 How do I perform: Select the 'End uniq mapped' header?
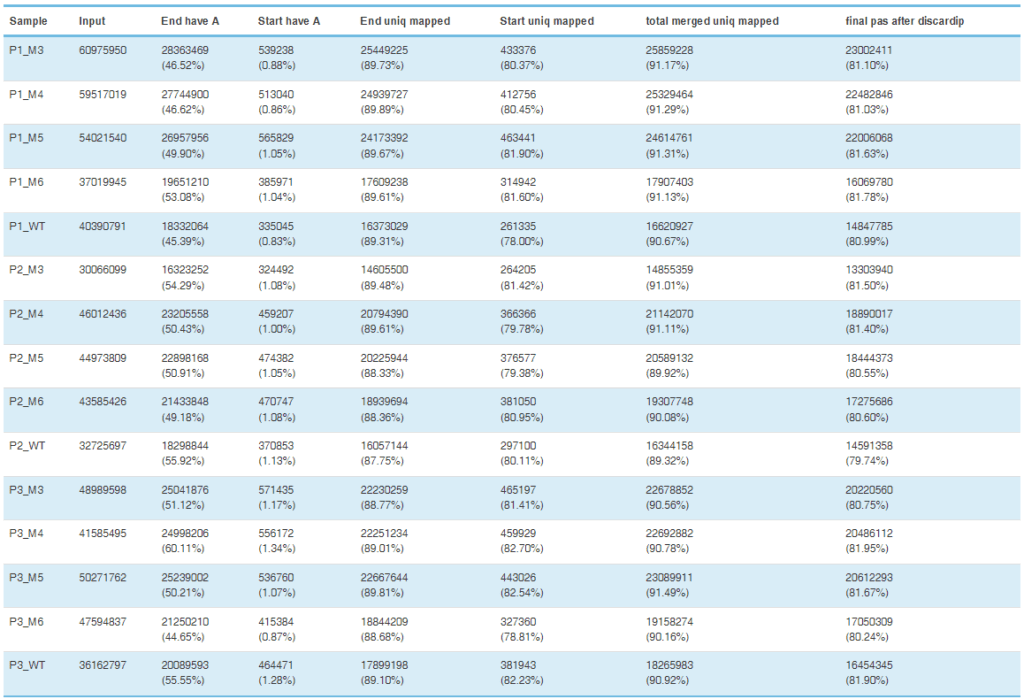click(404, 21)
